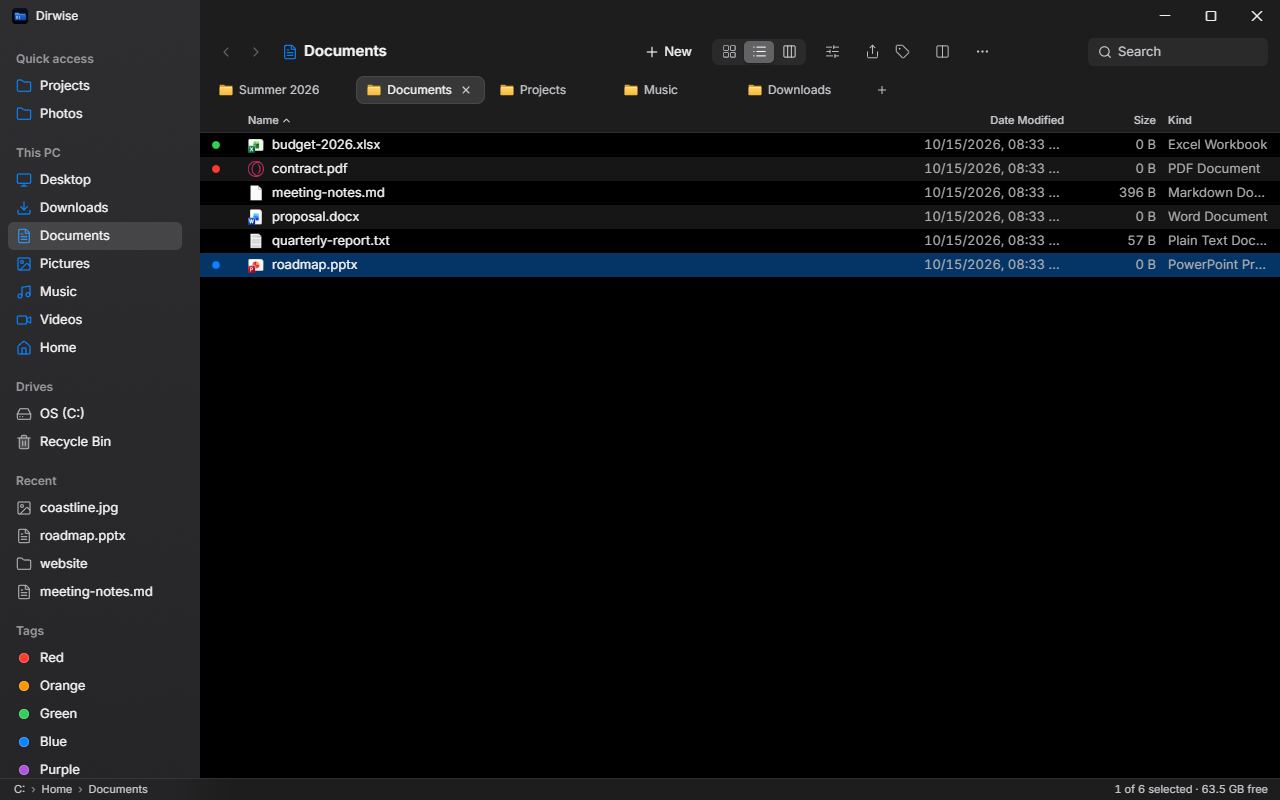1280x800 pixels.
Task: Add a new tab with the plus button
Action: pyautogui.click(x=881, y=90)
